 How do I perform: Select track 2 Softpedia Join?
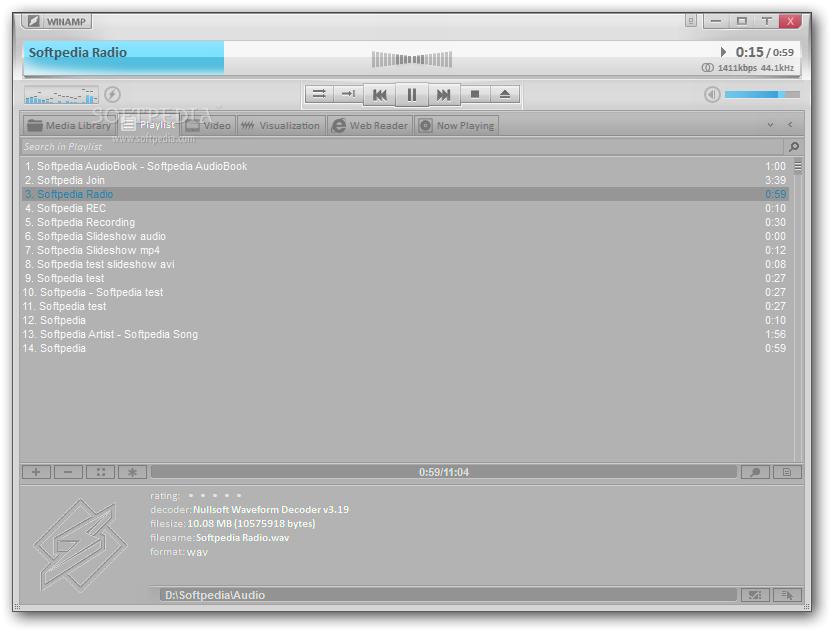405,180
